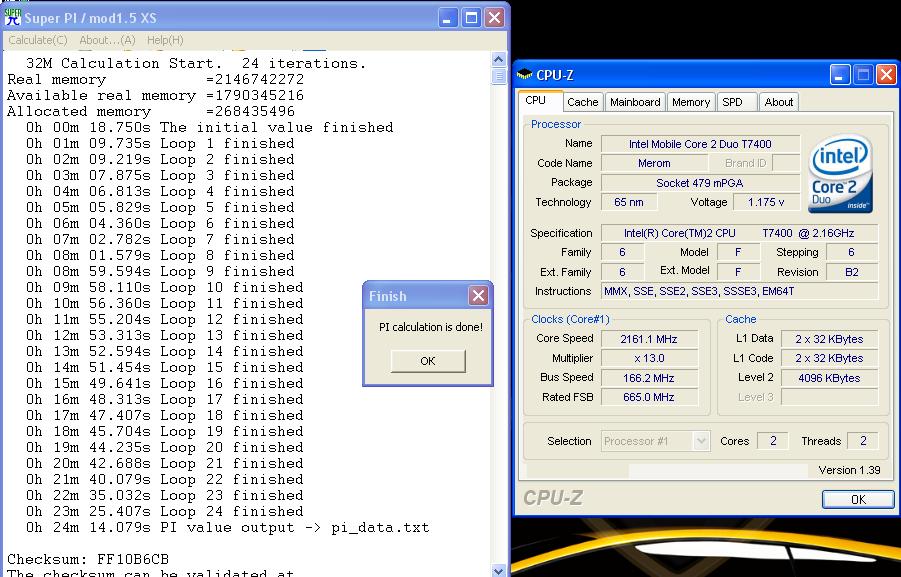Image resolution: width=901 pixels, height=577 pixels.
Task: Click the Technology value '65 nm'
Action: [x=629, y=202]
